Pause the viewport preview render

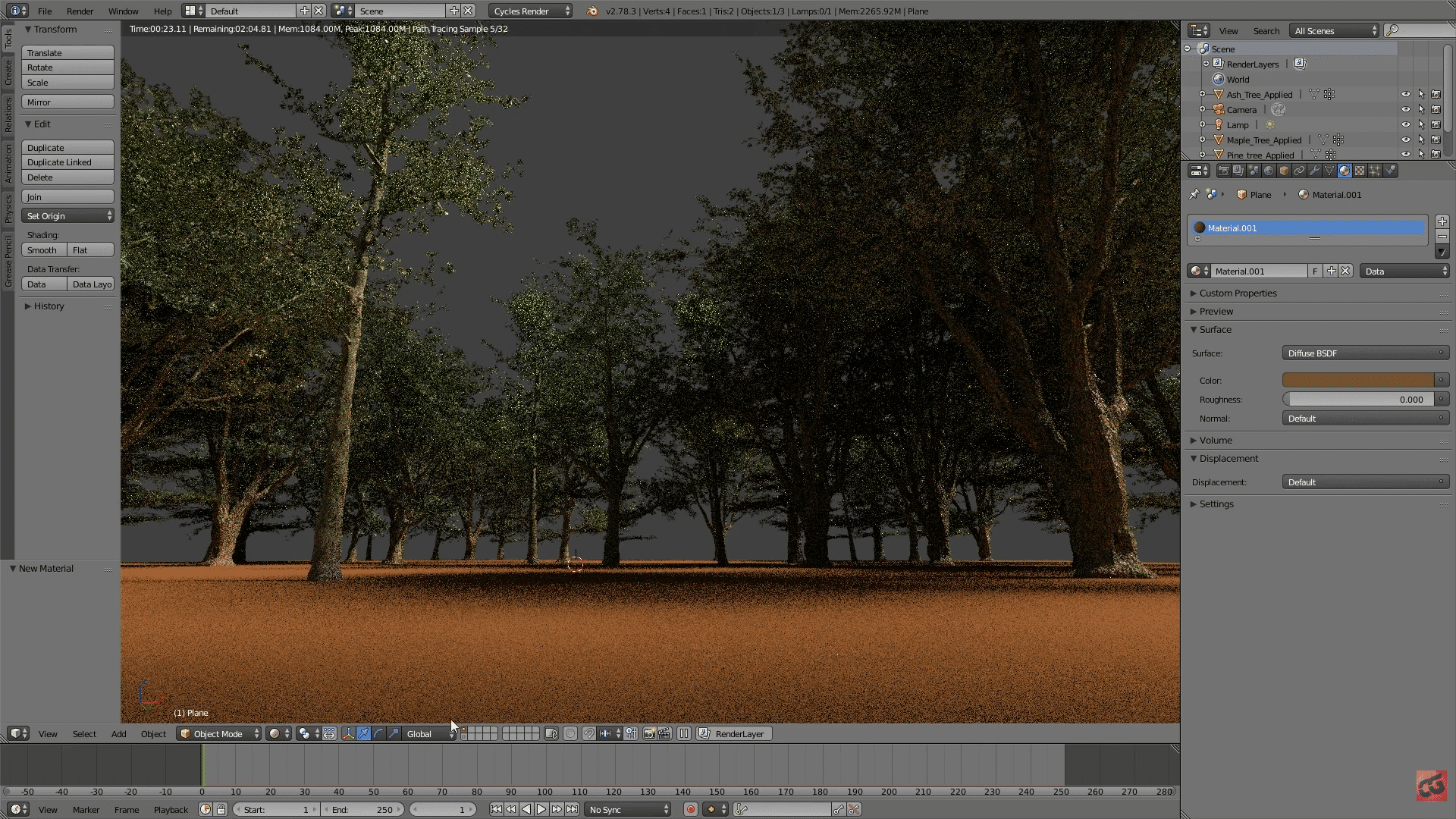tap(684, 733)
